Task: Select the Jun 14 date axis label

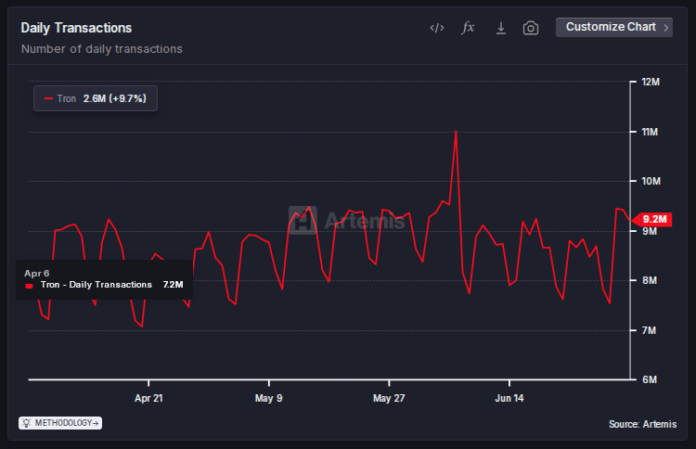Action: click(509, 398)
